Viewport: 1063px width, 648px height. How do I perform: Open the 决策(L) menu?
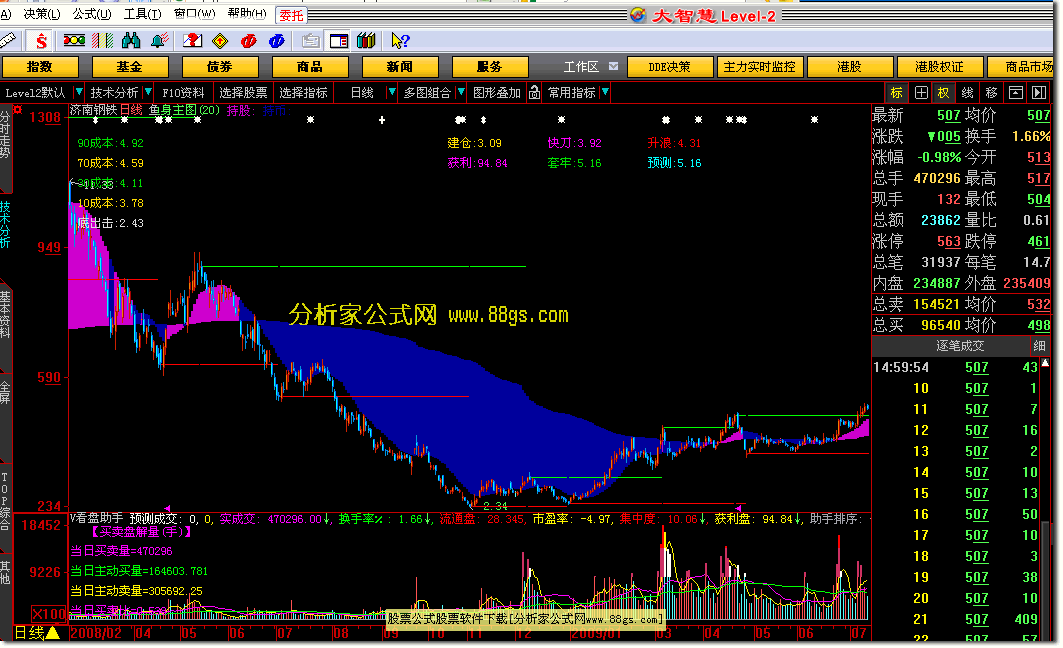41,14
